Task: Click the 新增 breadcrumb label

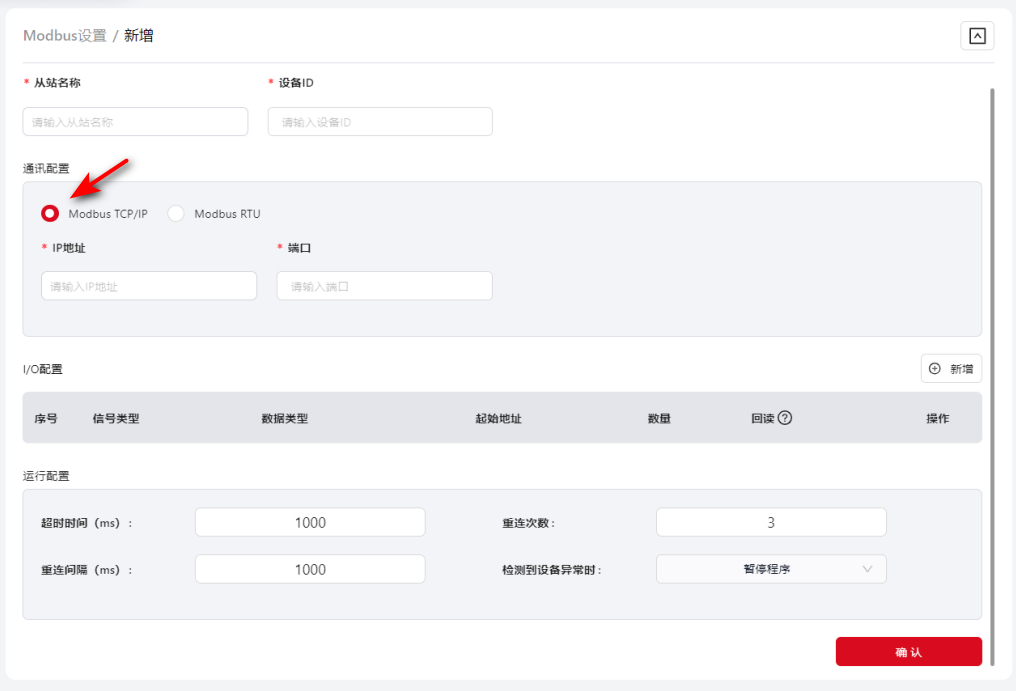Action: point(139,36)
